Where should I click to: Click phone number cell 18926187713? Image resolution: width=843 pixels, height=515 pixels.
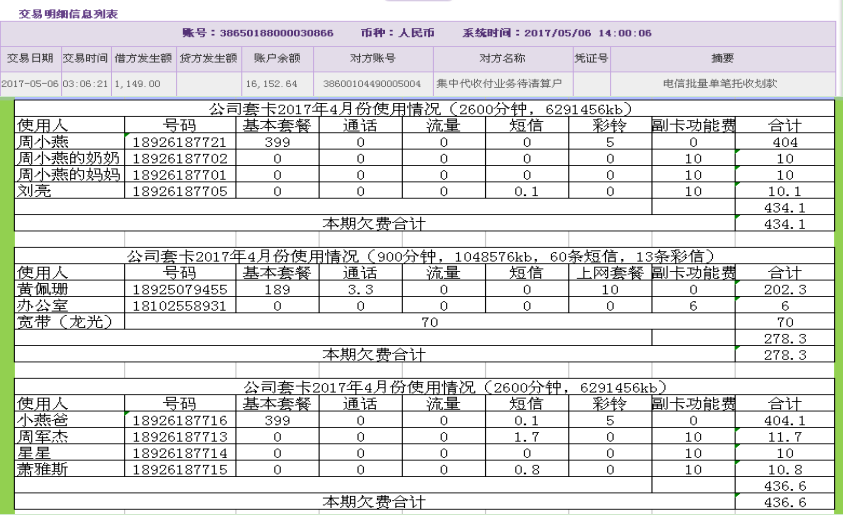[x=180, y=437]
